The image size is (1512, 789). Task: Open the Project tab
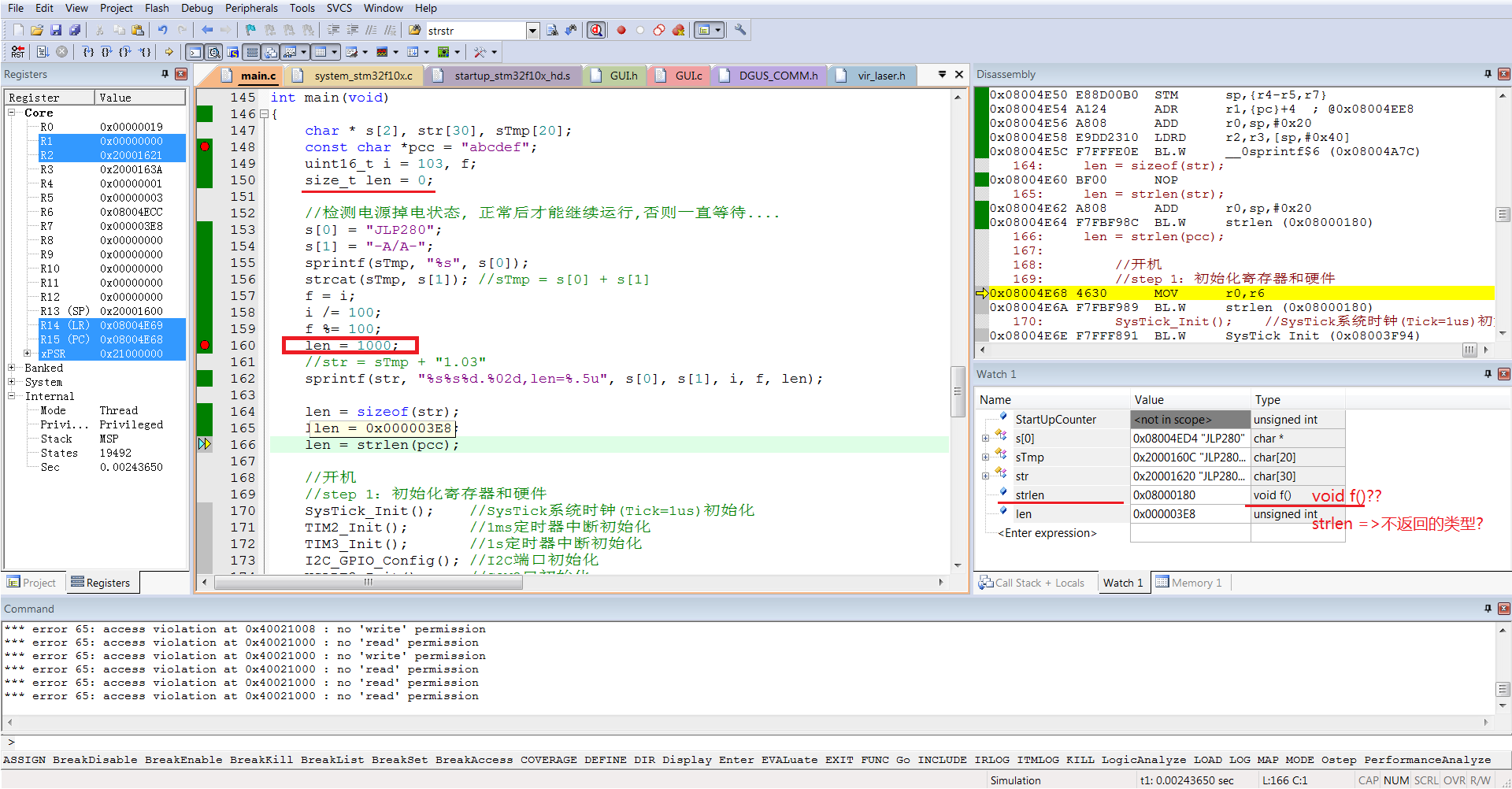tap(31, 583)
